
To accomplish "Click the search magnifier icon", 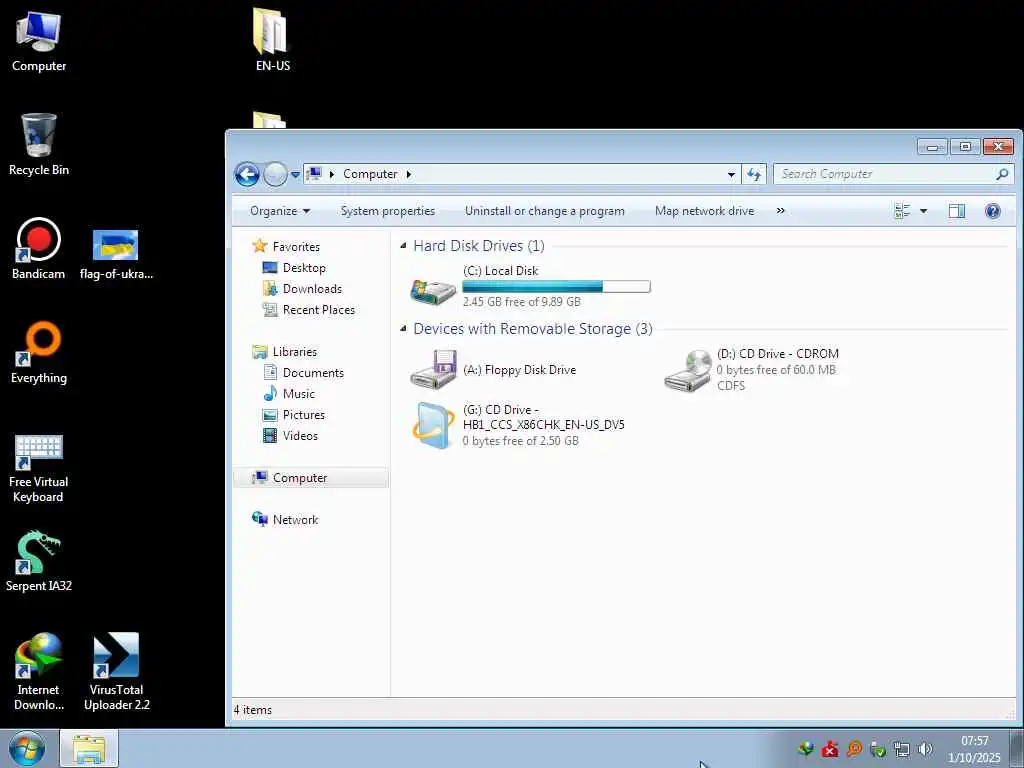I will click(1002, 174).
